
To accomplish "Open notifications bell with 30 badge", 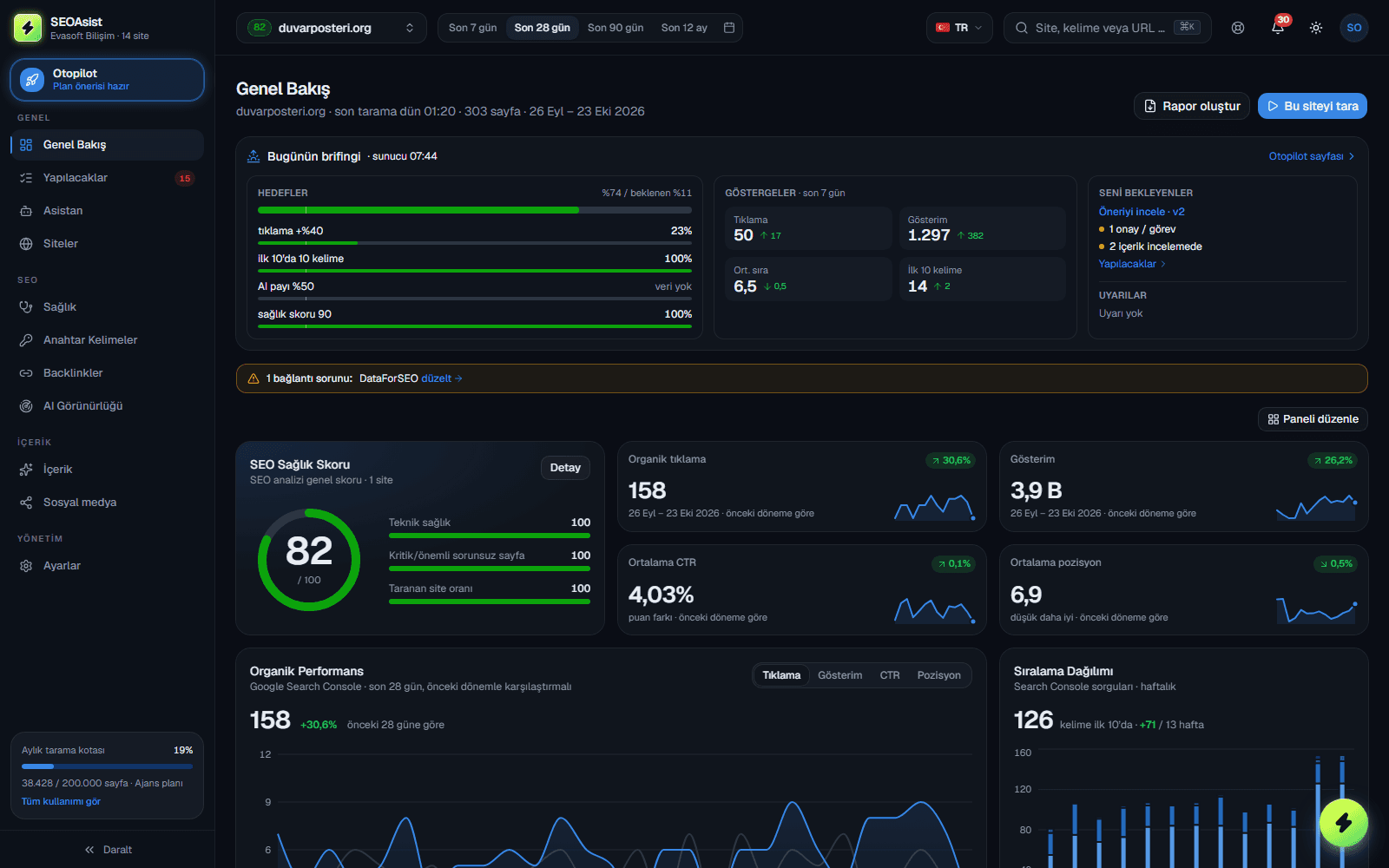I will click(x=1277, y=28).
